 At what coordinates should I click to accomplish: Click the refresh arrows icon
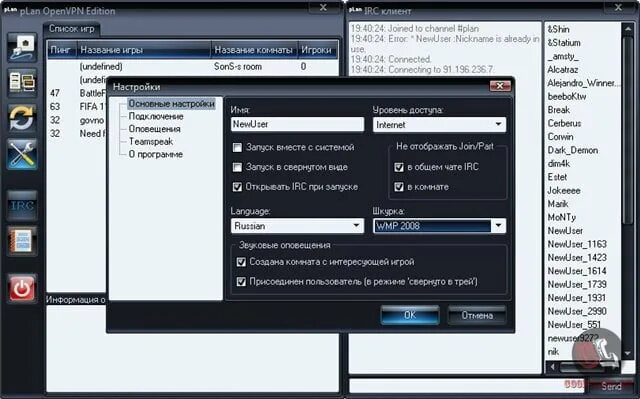pos(22,118)
